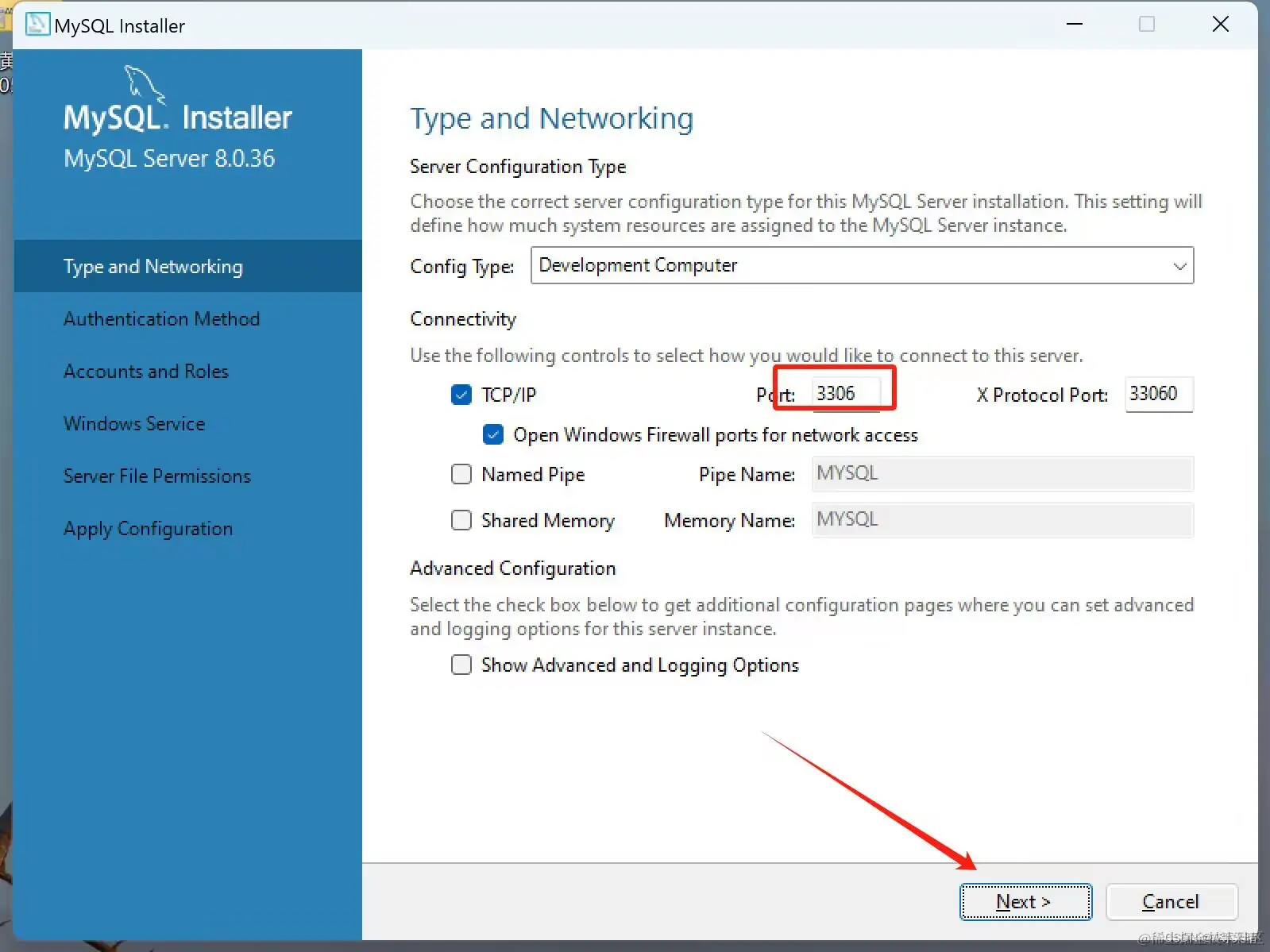Click the Memory Name field
The image size is (1270, 952).
point(1002,520)
